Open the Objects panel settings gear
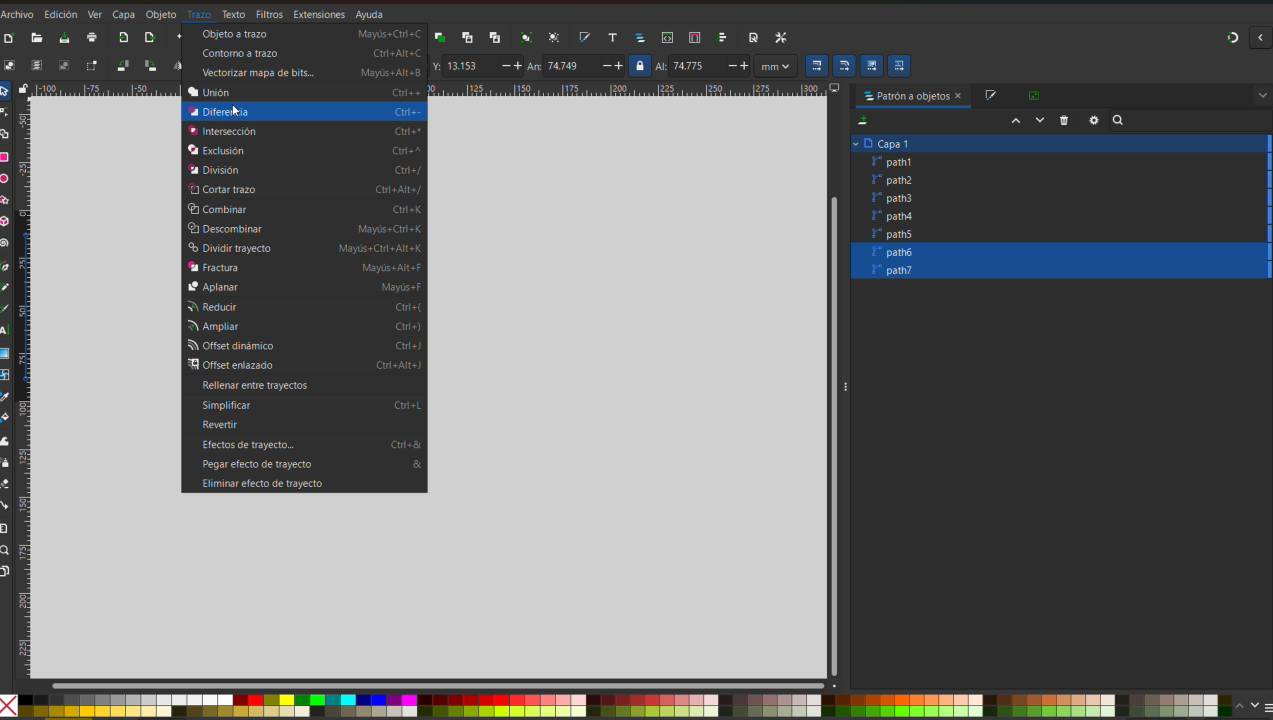The image size is (1273, 720). tap(1093, 120)
